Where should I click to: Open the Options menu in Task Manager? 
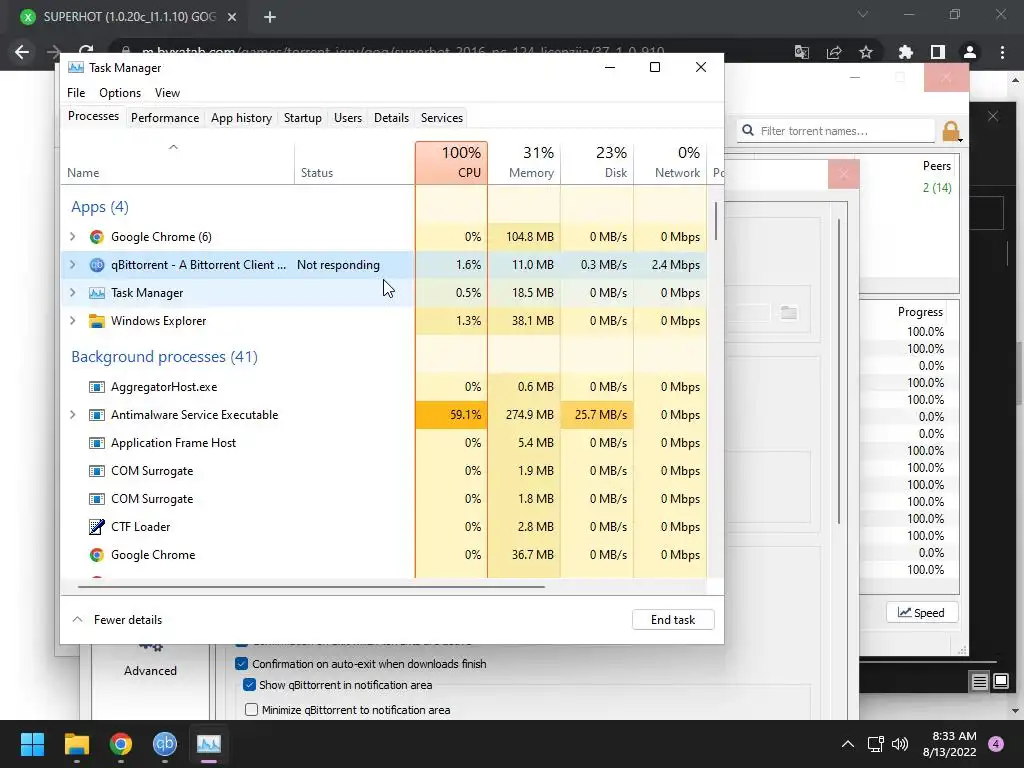120,93
